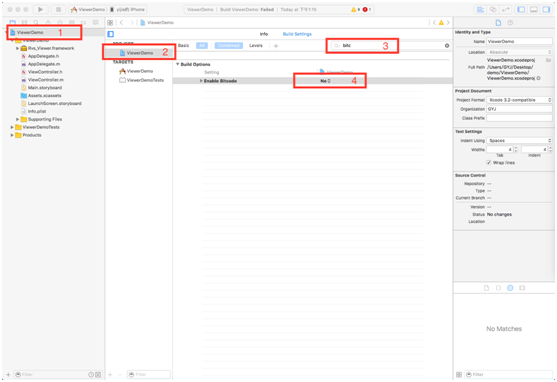Reveal full path in Finder arrow
Screen dimensions: 557x382
click(x=539, y=78)
